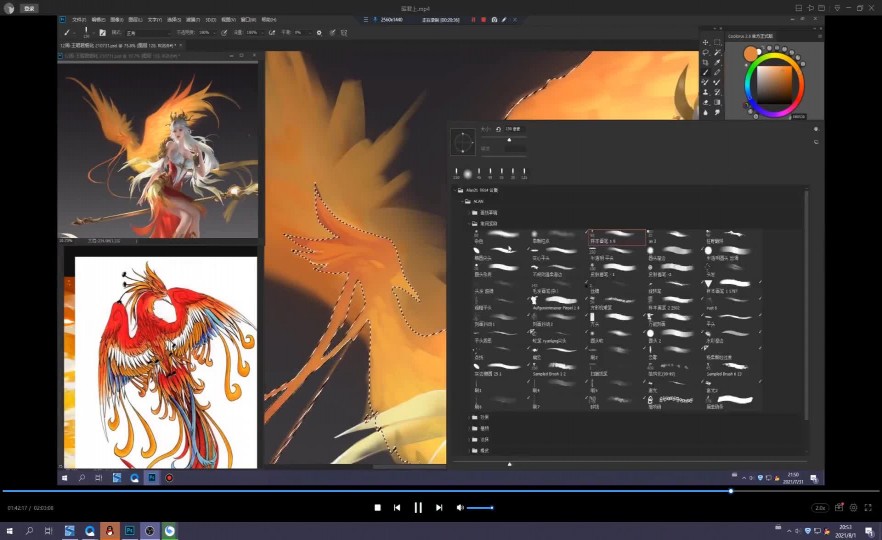Select the Sampled Brush 1 2 preset
The image size is (882, 540).
(x=557, y=369)
